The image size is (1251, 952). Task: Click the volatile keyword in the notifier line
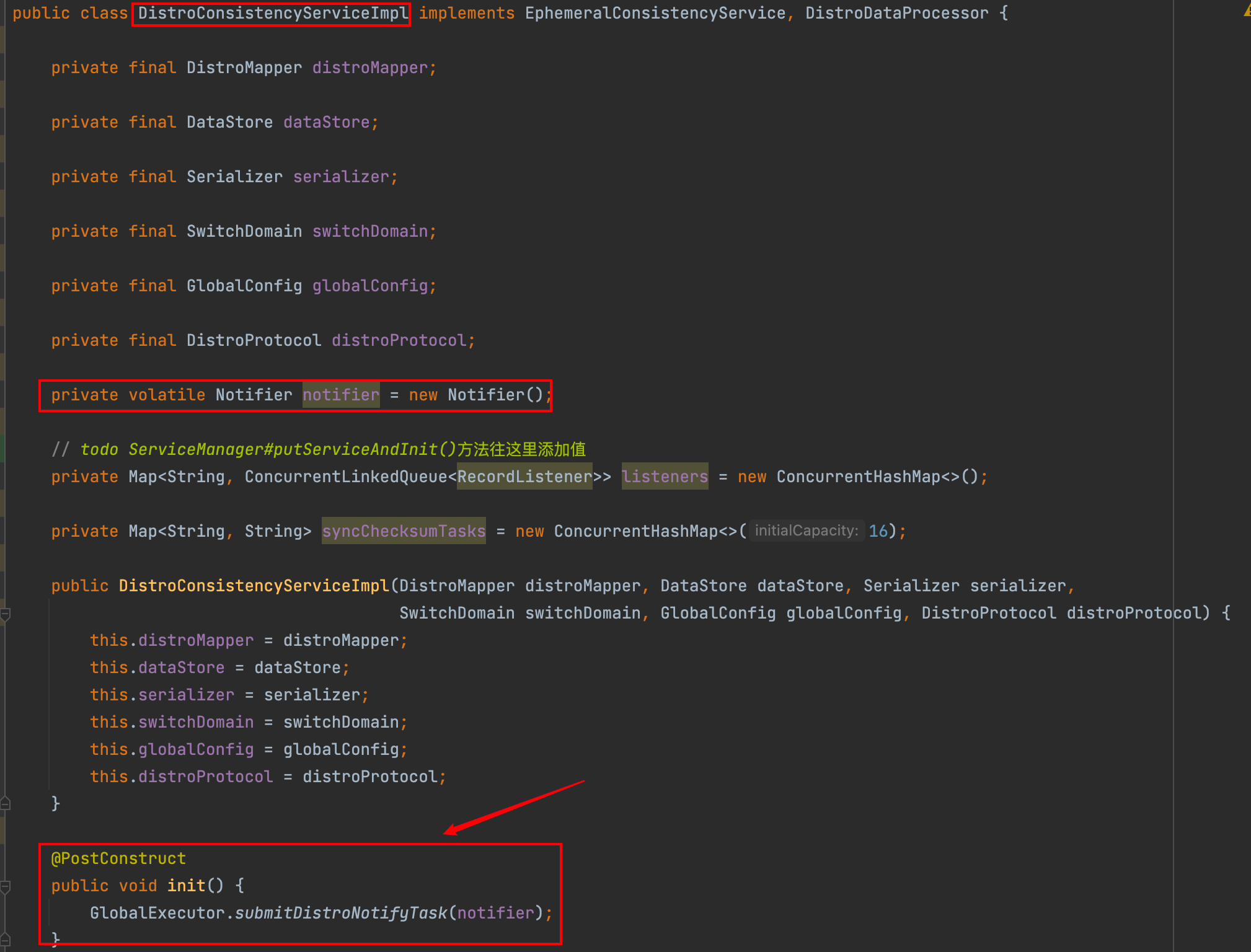point(167,395)
